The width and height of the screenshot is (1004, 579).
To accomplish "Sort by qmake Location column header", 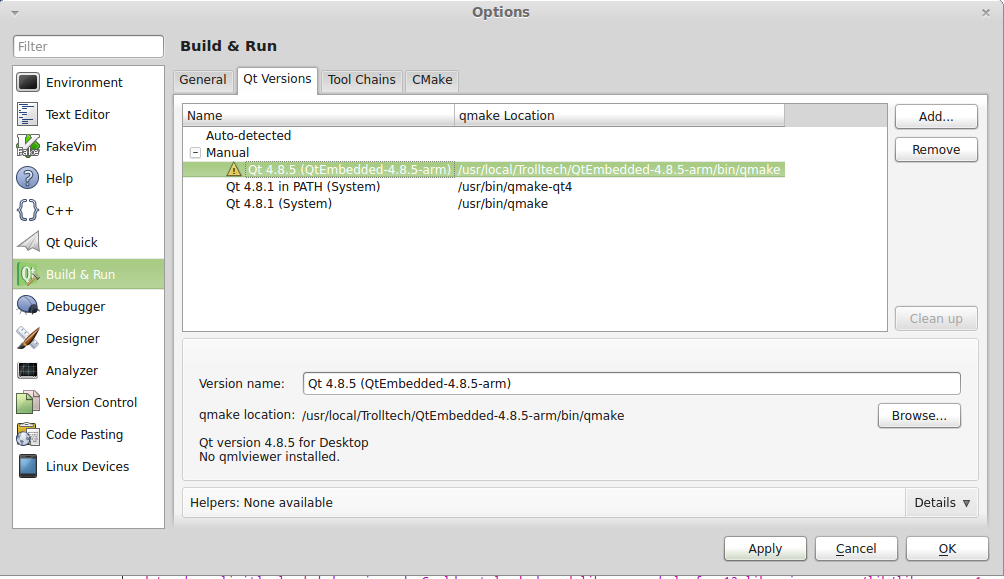I will (x=619, y=115).
